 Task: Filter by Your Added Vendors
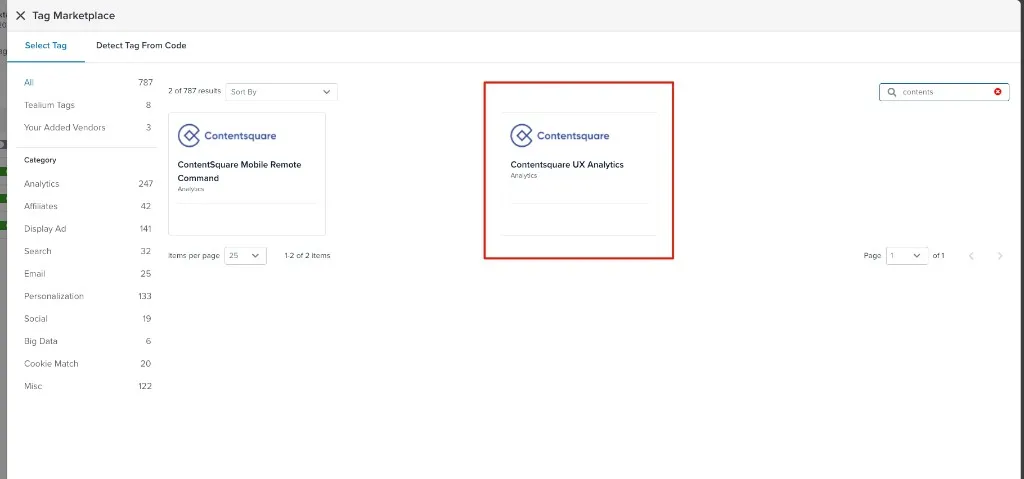click(64, 127)
